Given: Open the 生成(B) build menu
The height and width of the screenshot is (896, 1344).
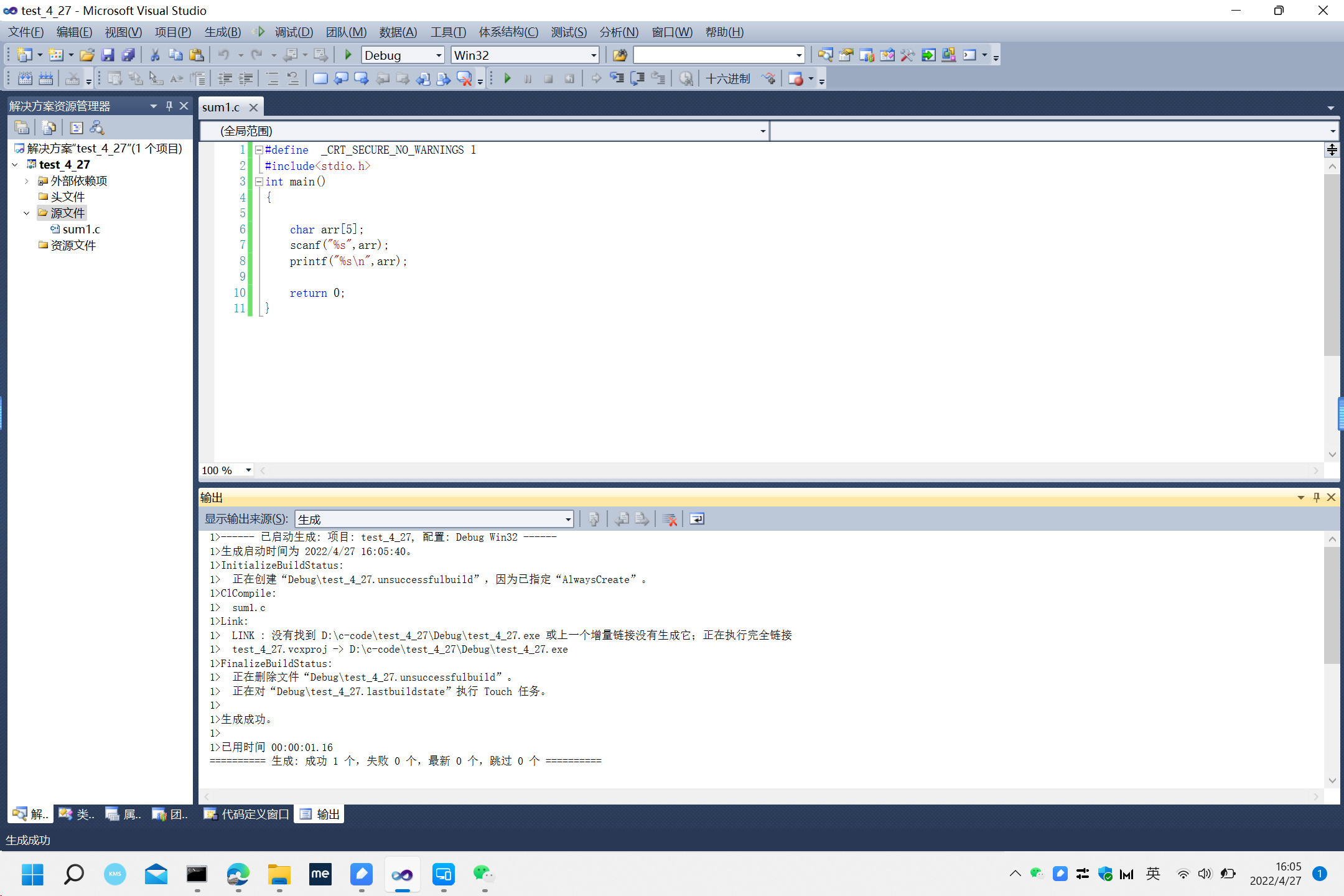Looking at the screenshot, I should [223, 32].
